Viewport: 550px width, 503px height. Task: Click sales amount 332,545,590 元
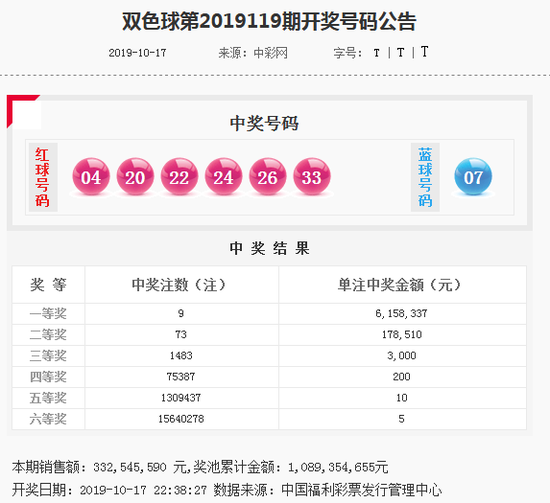[x=139, y=467]
